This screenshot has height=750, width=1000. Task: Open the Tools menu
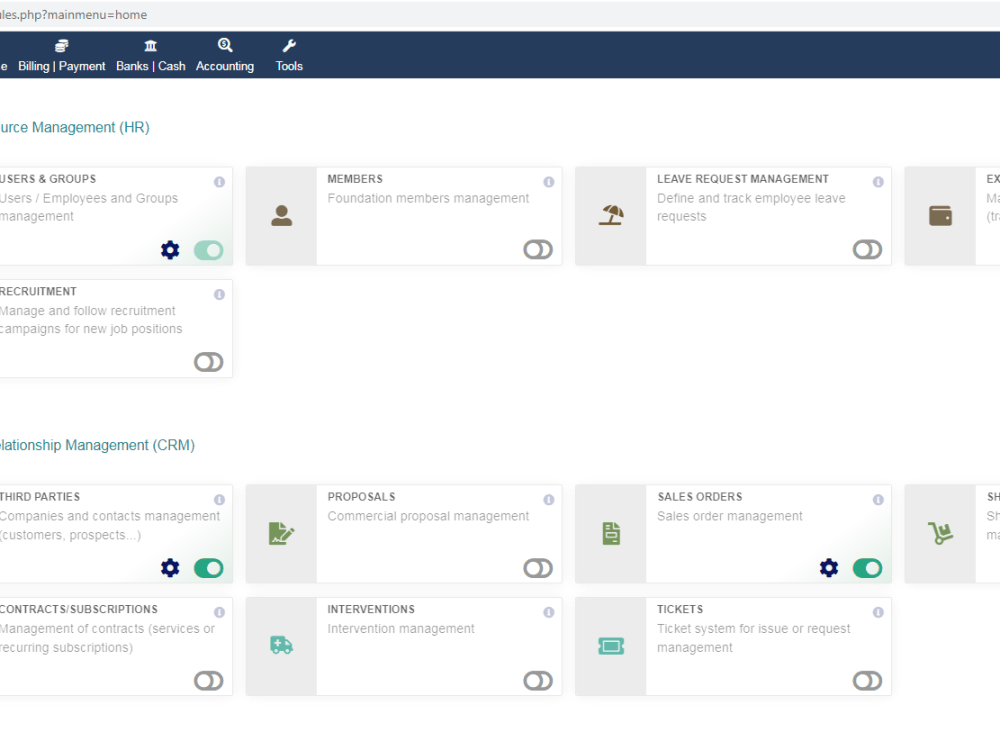[x=289, y=54]
